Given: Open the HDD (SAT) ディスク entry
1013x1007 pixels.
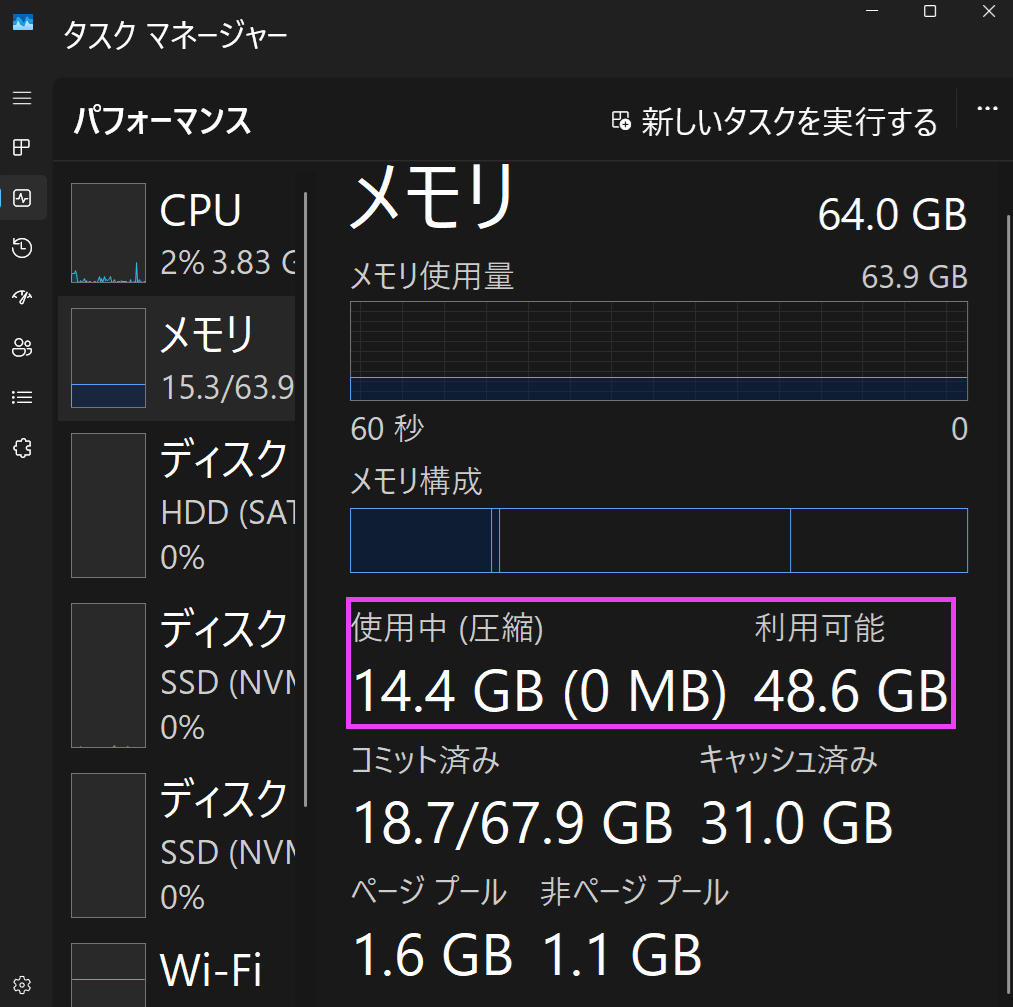Looking at the screenshot, I should coord(180,506).
